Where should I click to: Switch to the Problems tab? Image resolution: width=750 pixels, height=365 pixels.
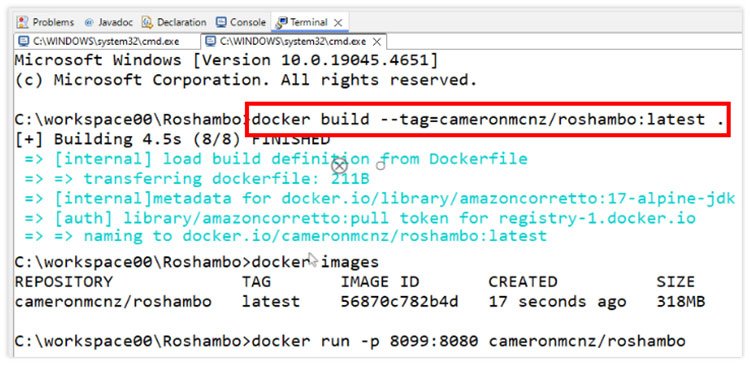46,22
